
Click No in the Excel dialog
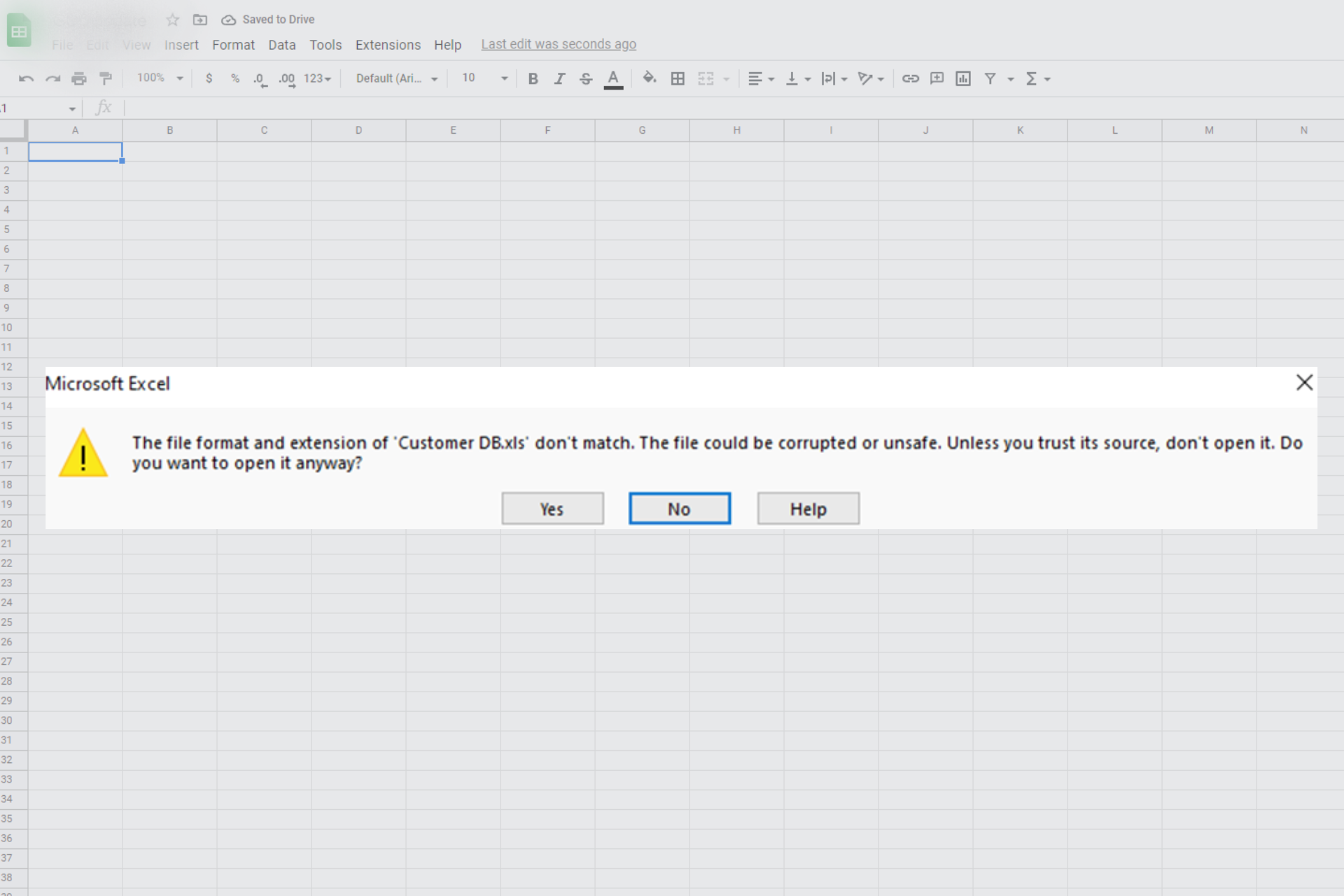coord(679,509)
